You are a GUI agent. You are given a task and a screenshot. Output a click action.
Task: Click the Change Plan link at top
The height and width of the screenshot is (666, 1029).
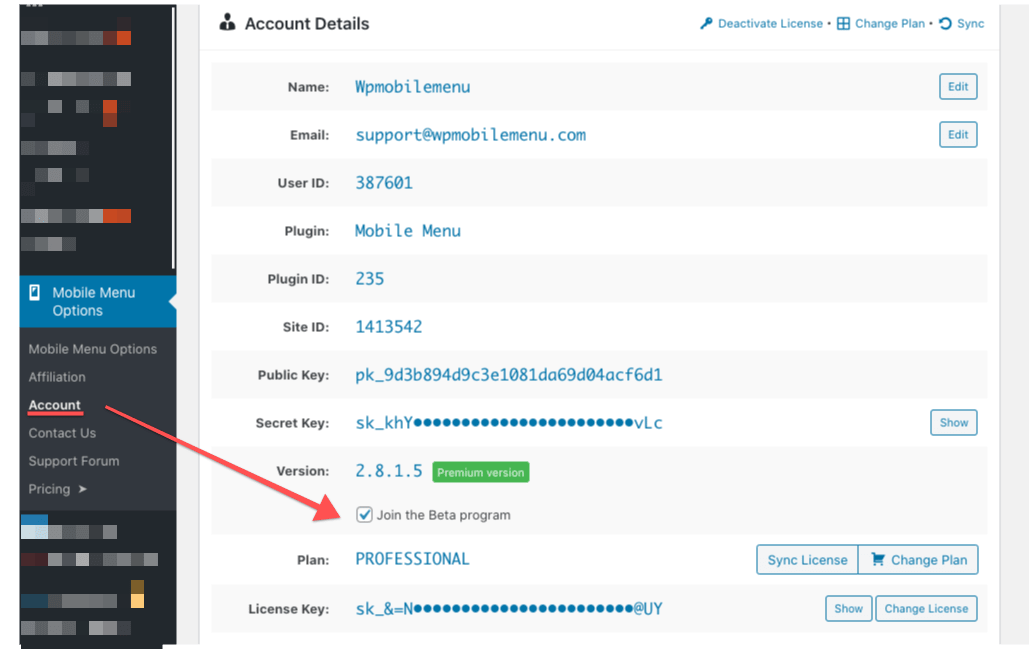[890, 24]
